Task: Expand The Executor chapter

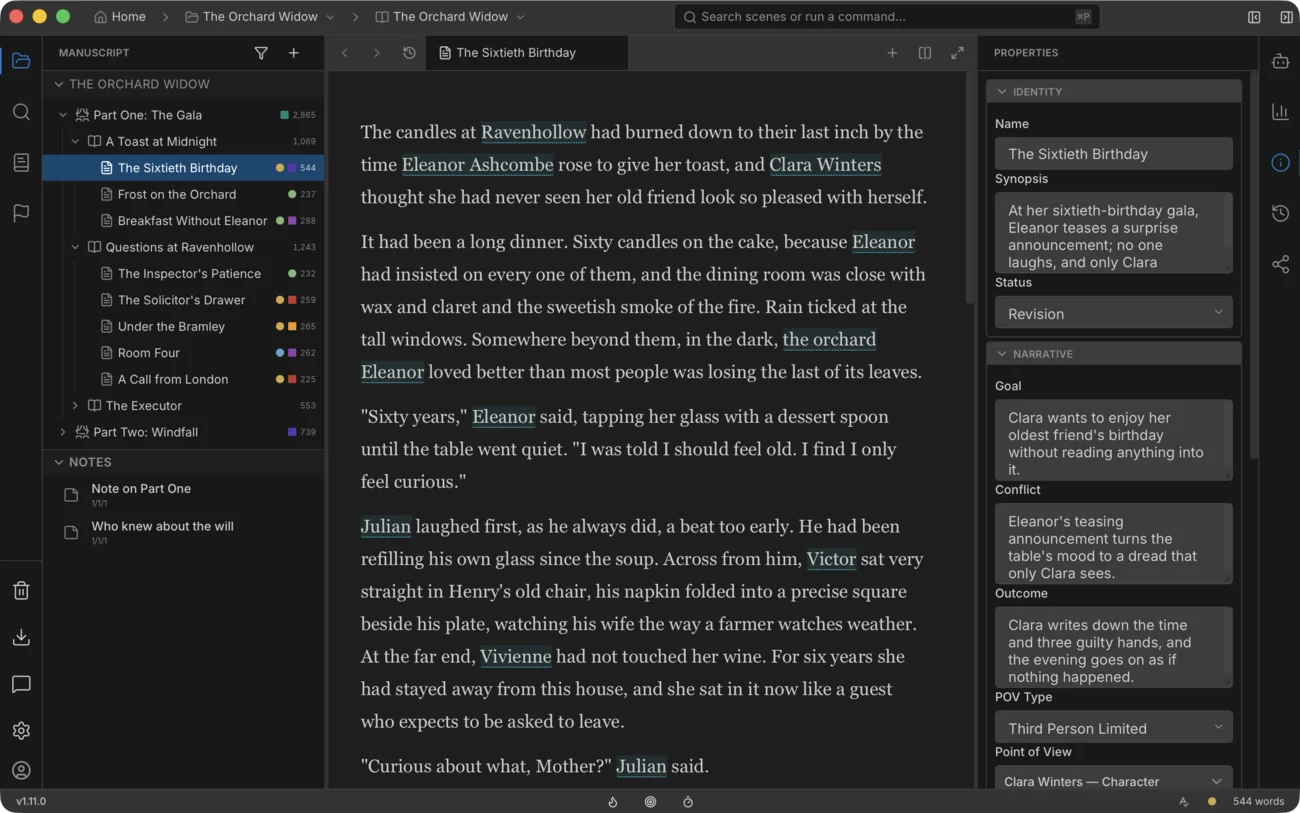Action: coord(75,406)
